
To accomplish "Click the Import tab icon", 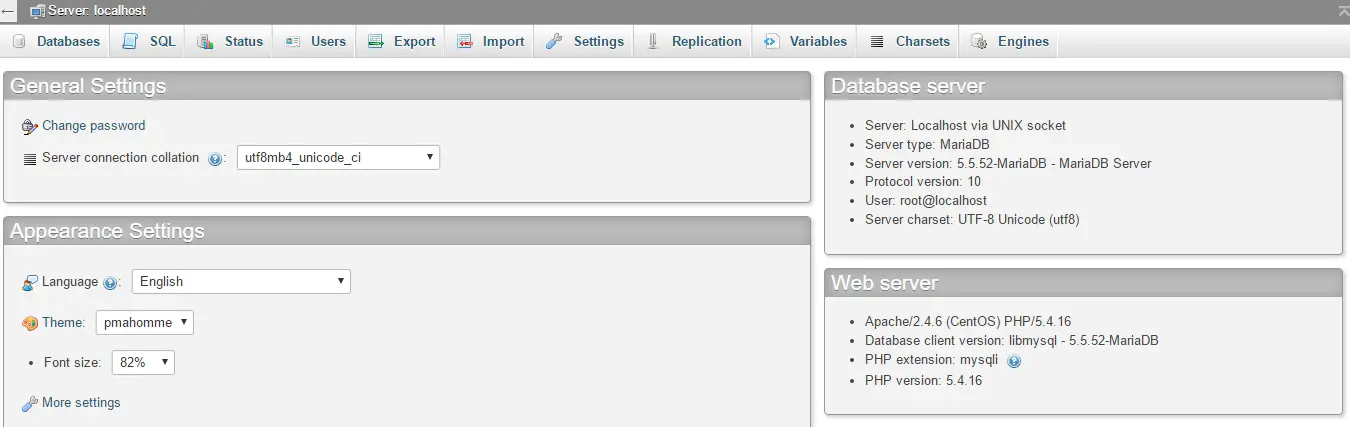I will [x=465, y=42].
